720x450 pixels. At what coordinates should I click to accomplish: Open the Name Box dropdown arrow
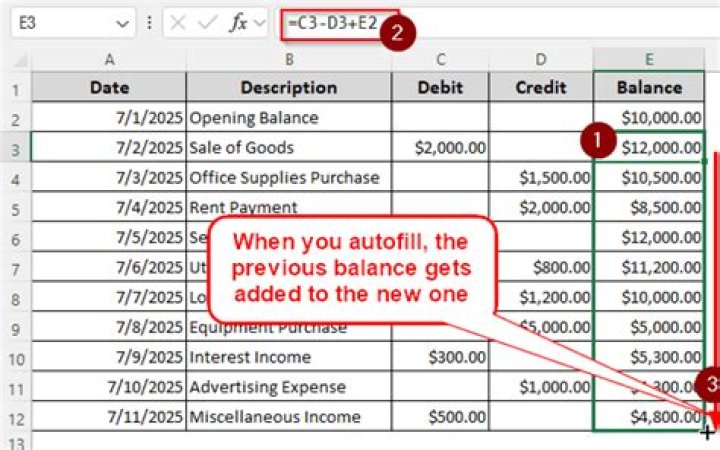click(123, 23)
